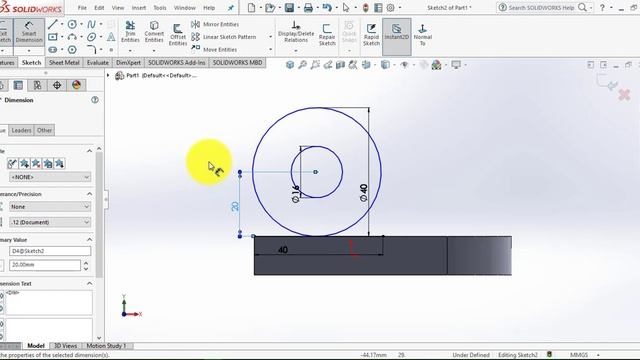Increase dimension value with spinner up
The height and width of the screenshot is (360, 640).
click(x=86, y=262)
